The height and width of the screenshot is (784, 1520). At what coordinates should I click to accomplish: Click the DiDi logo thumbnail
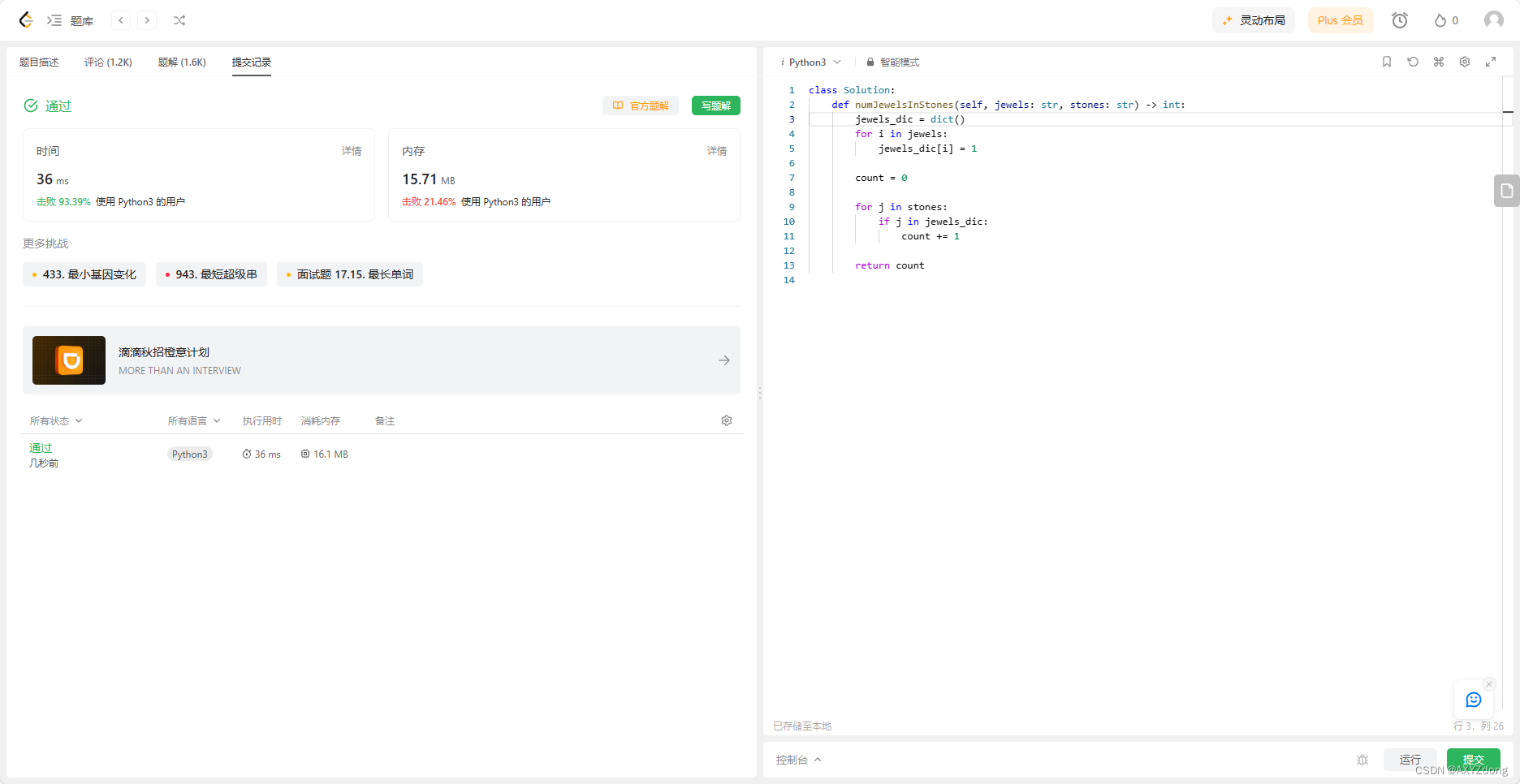[x=69, y=360]
